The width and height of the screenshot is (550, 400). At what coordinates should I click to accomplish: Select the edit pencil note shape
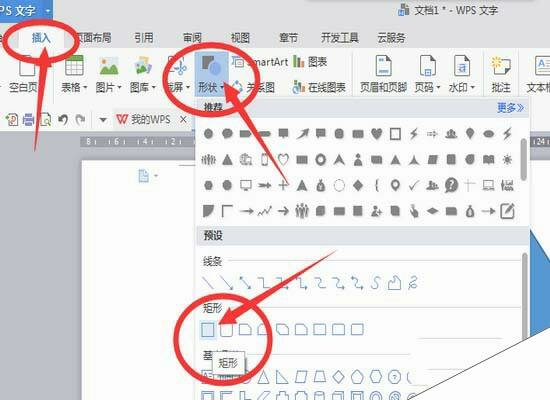[508, 211]
